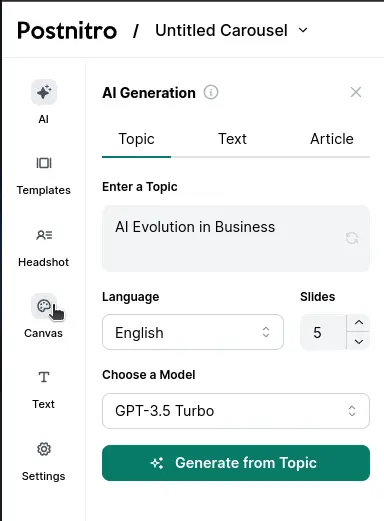Click the refresh topic suggestion icon
The height and width of the screenshot is (521, 384).
tap(352, 238)
